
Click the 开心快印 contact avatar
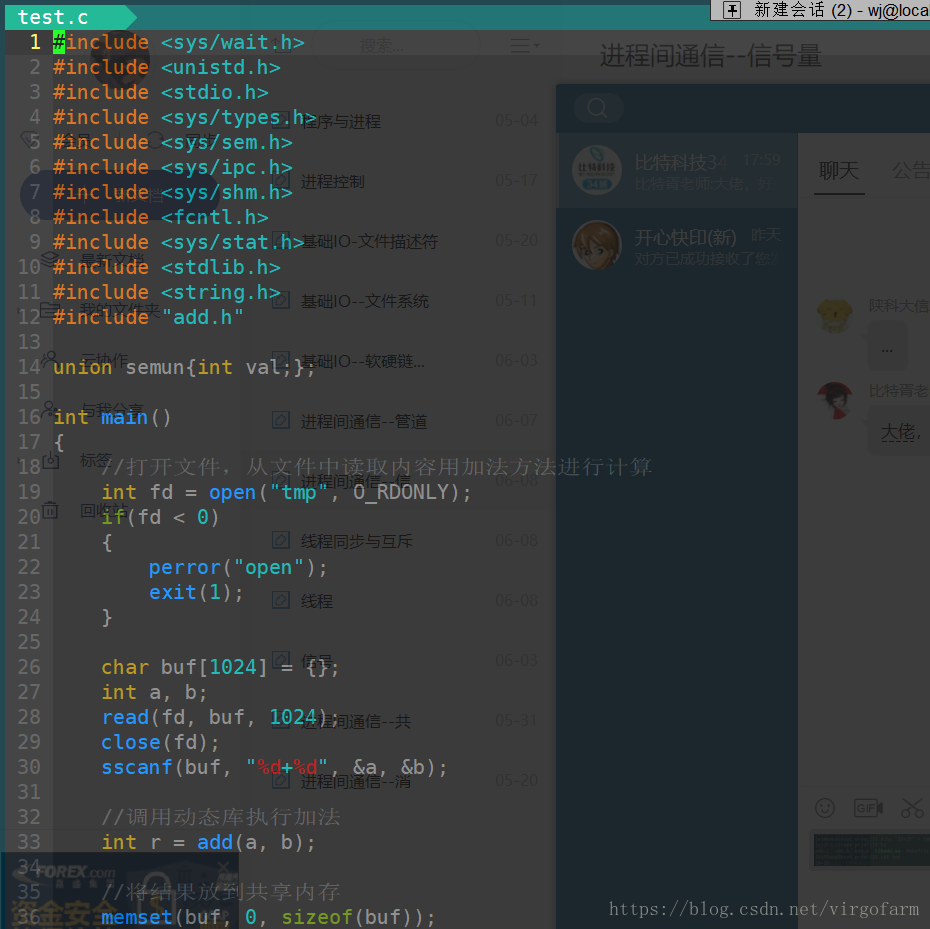pyautogui.click(x=597, y=245)
